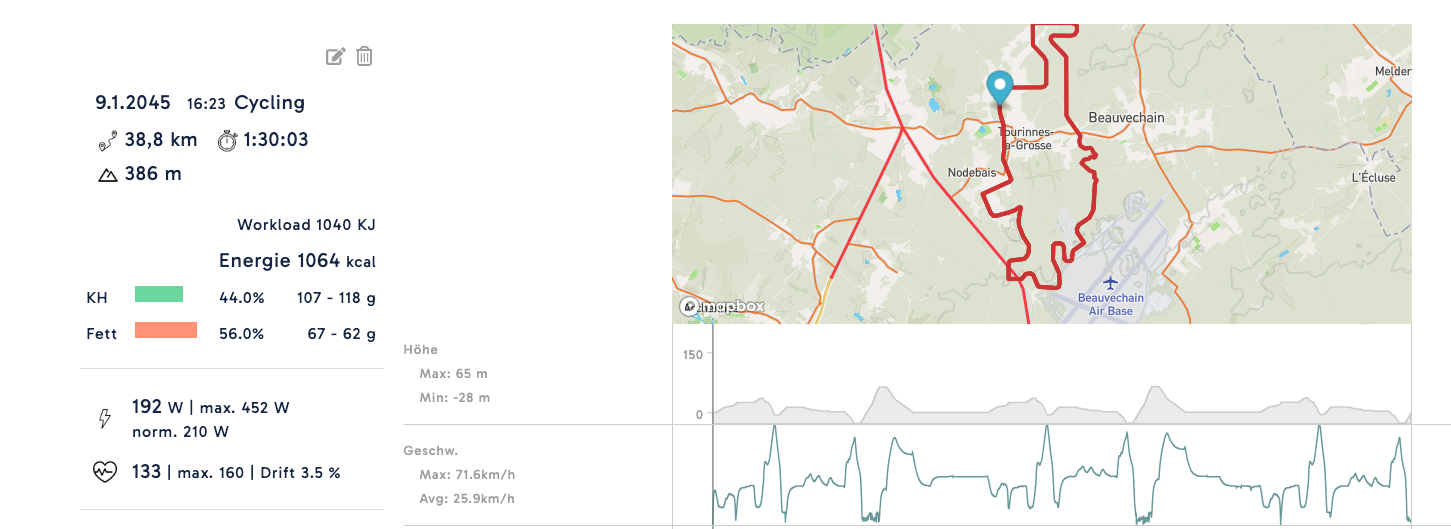Click the orange Fett bar
The height and width of the screenshot is (529, 1451).
pos(165,330)
